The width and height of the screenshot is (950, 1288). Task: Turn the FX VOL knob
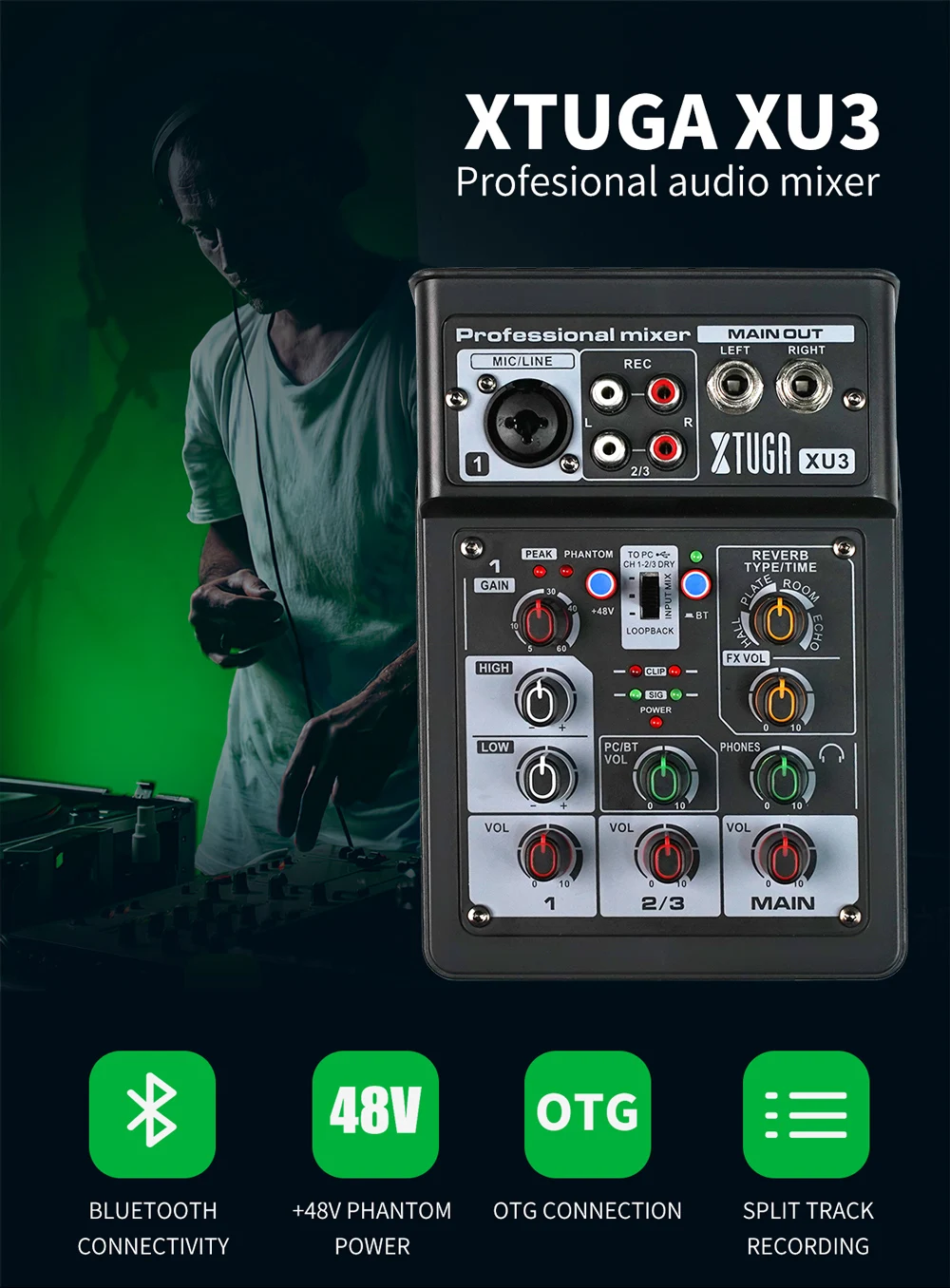780,698
